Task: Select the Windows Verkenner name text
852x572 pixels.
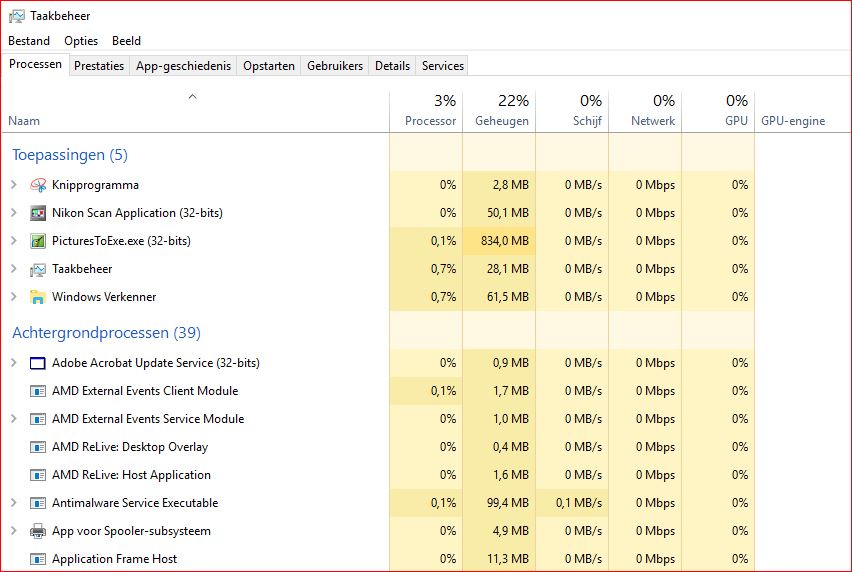Action: [104, 297]
